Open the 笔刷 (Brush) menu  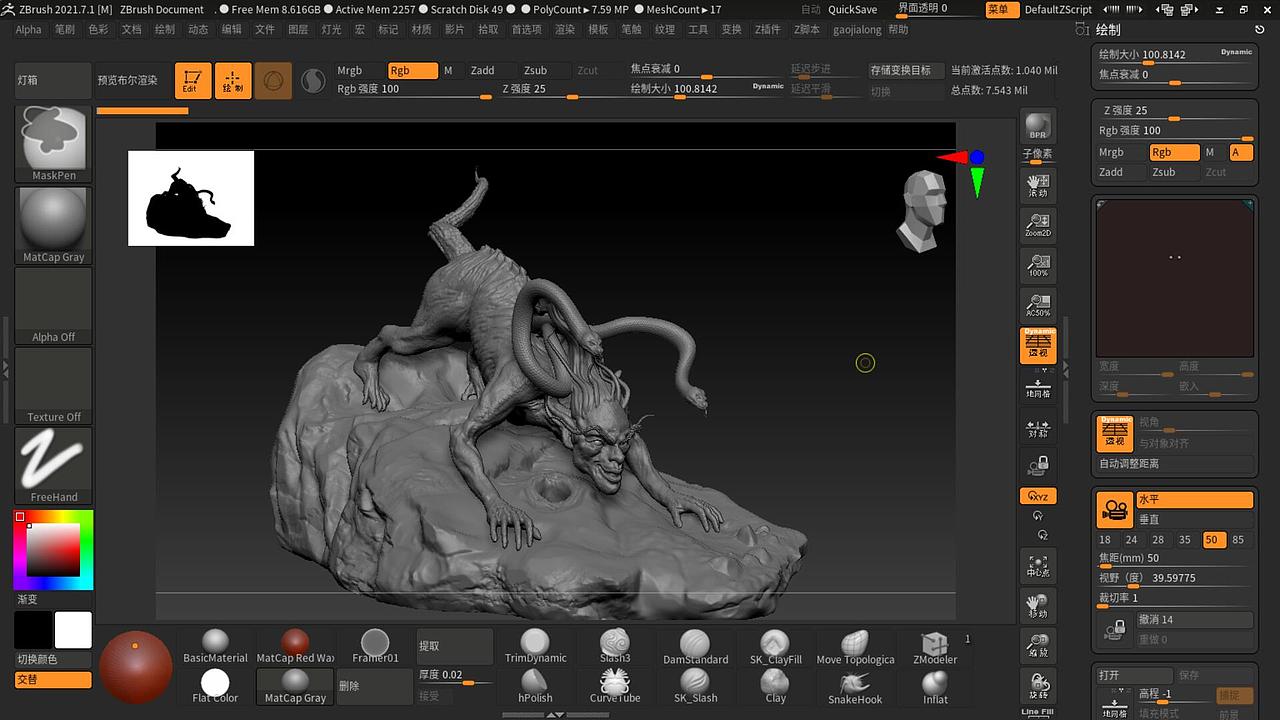click(65, 29)
